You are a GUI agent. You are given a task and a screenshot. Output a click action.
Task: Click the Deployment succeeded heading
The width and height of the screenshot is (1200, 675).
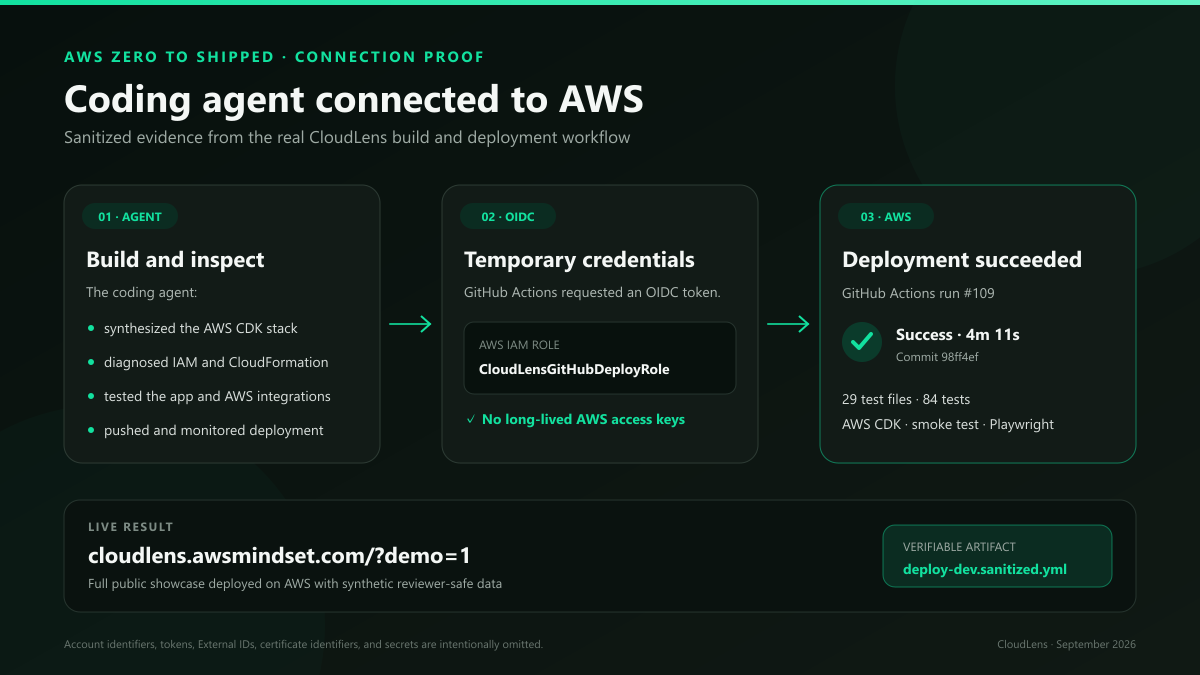(x=962, y=260)
